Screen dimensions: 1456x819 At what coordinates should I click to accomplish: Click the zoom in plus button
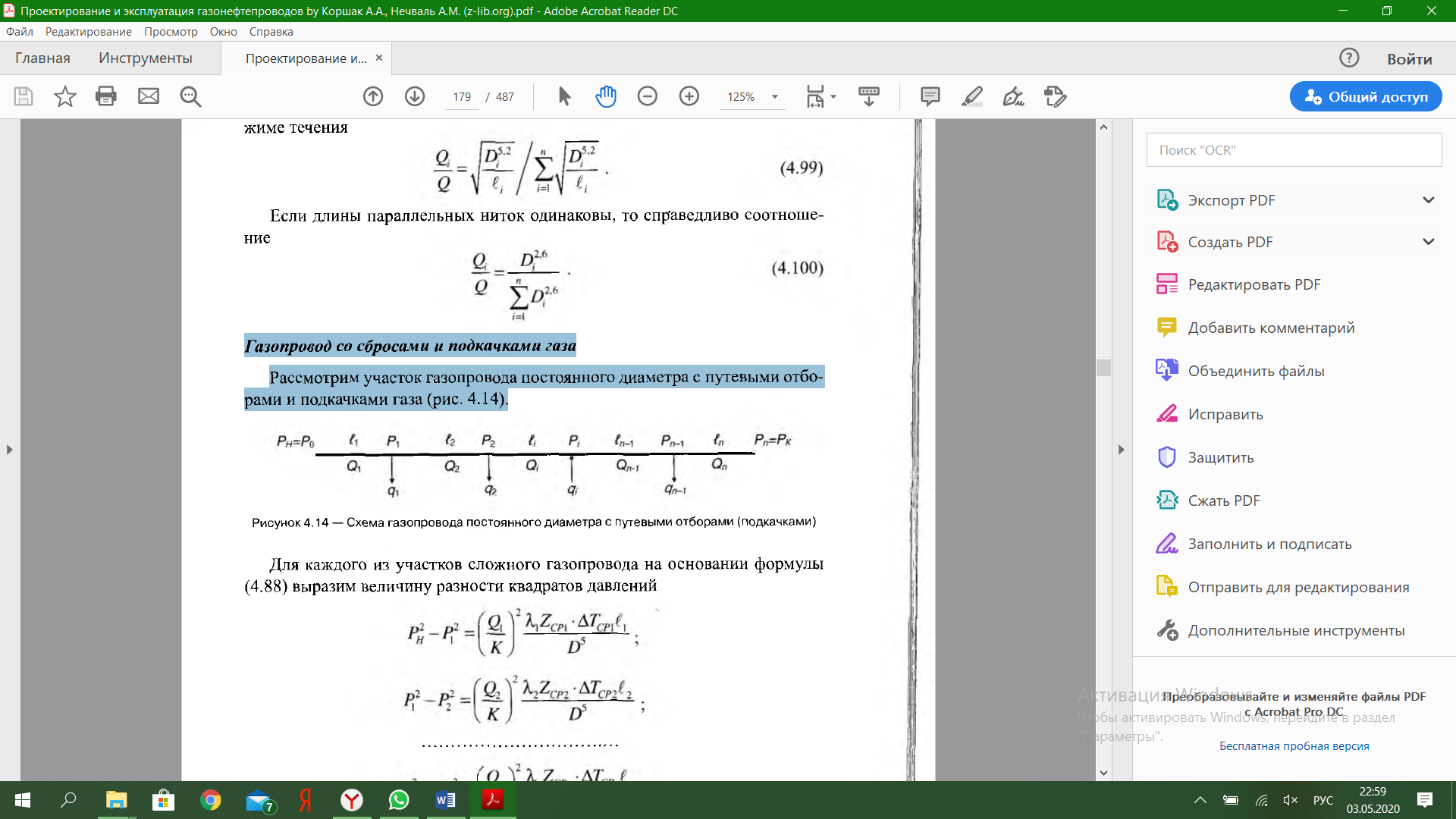(689, 96)
